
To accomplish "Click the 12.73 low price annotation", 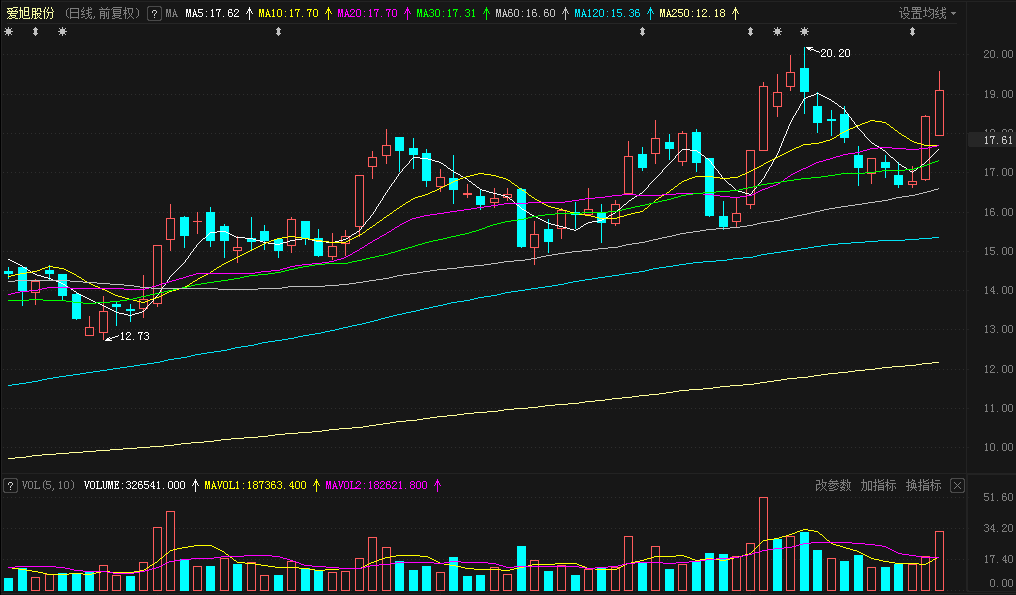I will coord(134,337).
